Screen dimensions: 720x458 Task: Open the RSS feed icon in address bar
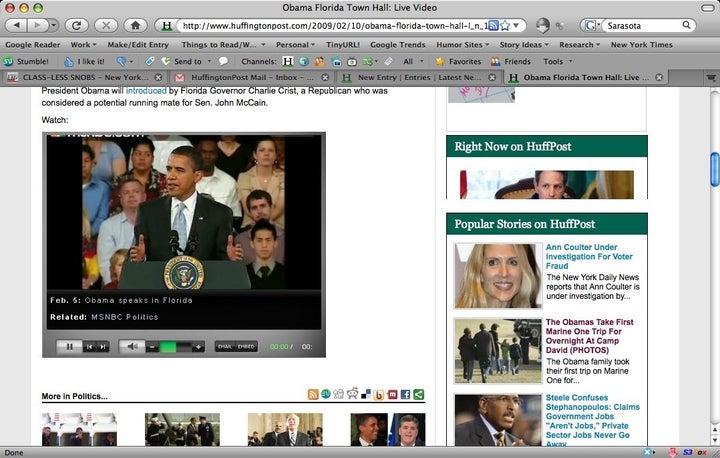click(x=493, y=26)
